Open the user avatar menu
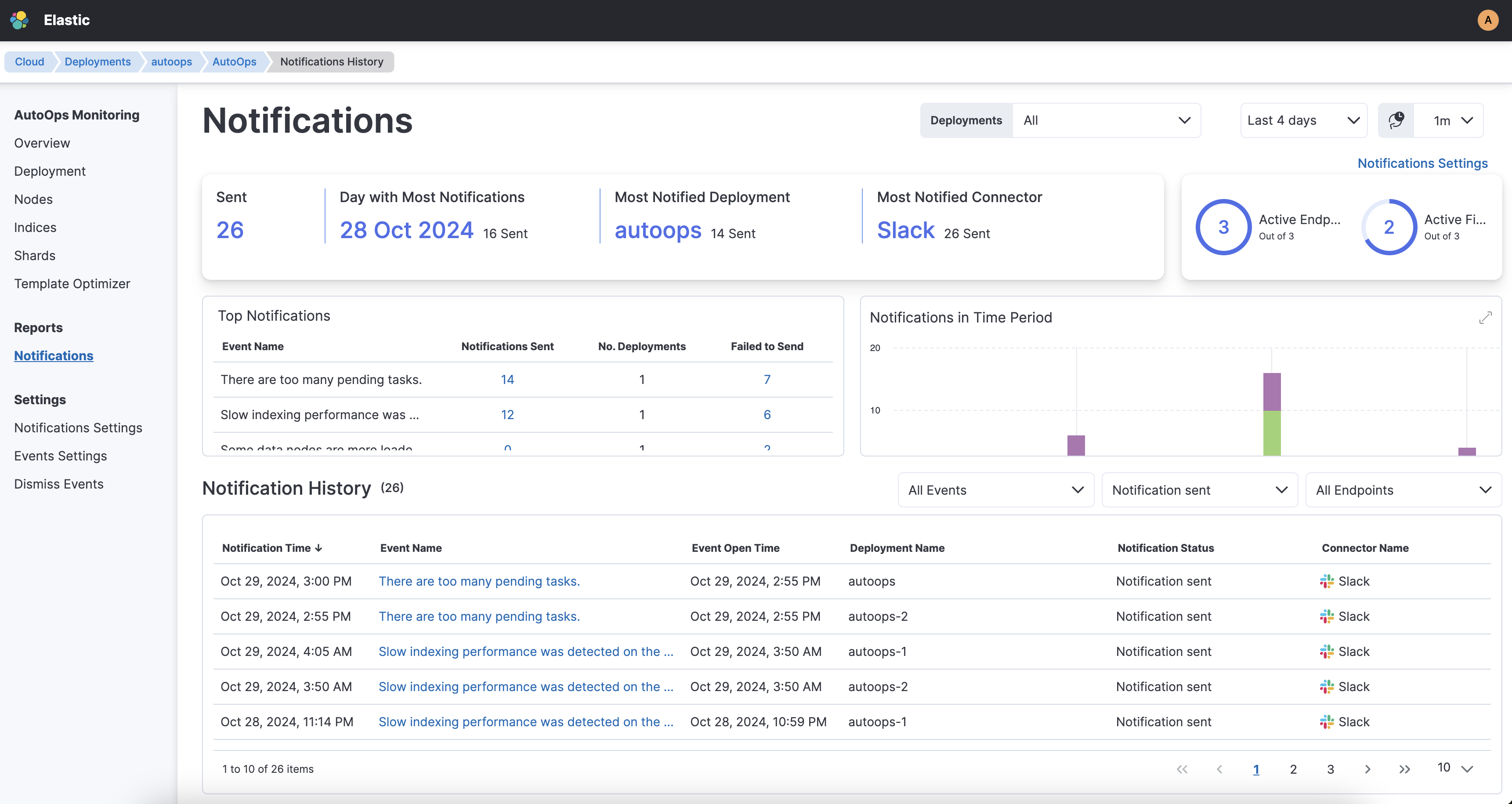Image resolution: width=1512 pixels, height=804 pixels. (x=1487, y=19)
